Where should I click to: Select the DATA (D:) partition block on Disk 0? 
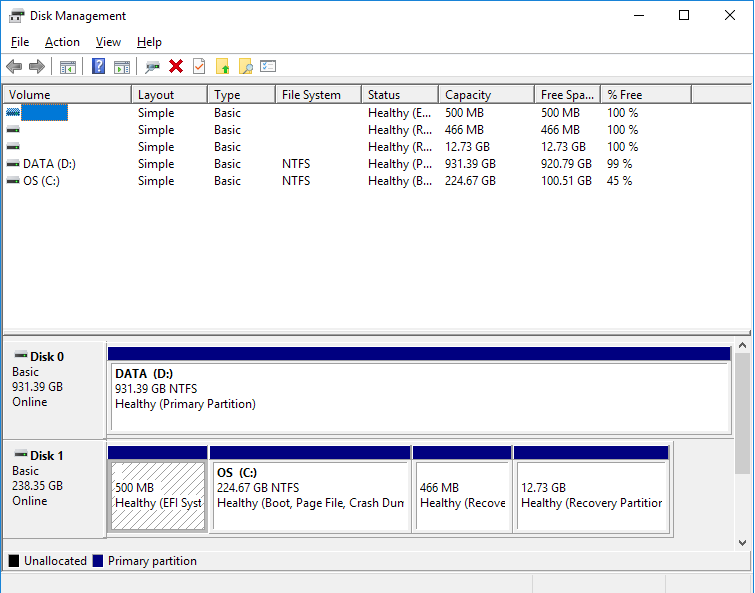pos(419,390)
